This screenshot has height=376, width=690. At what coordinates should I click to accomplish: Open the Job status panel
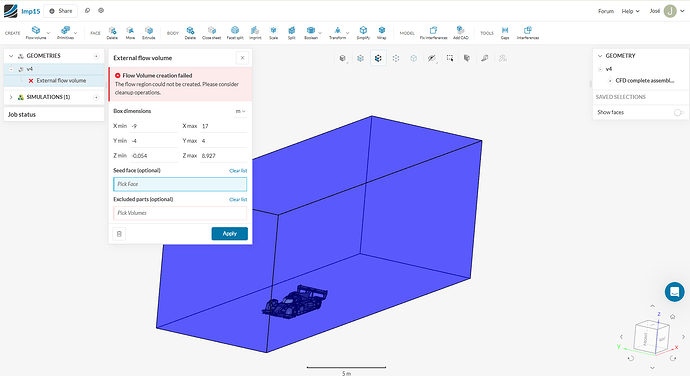(54, 114)
